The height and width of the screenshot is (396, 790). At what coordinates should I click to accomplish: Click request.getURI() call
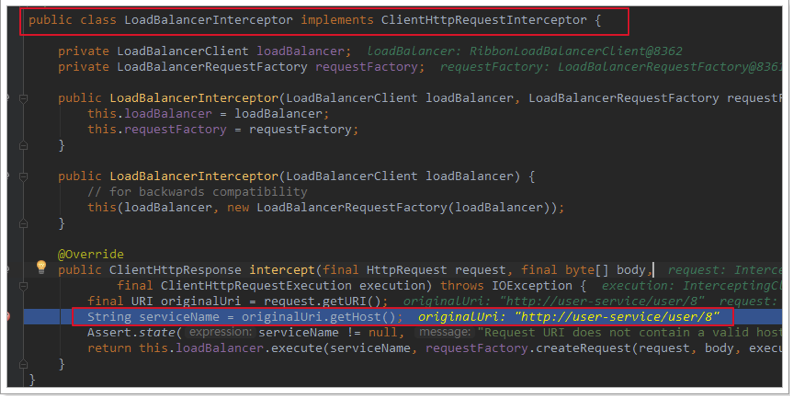click(x=322, y=301)
